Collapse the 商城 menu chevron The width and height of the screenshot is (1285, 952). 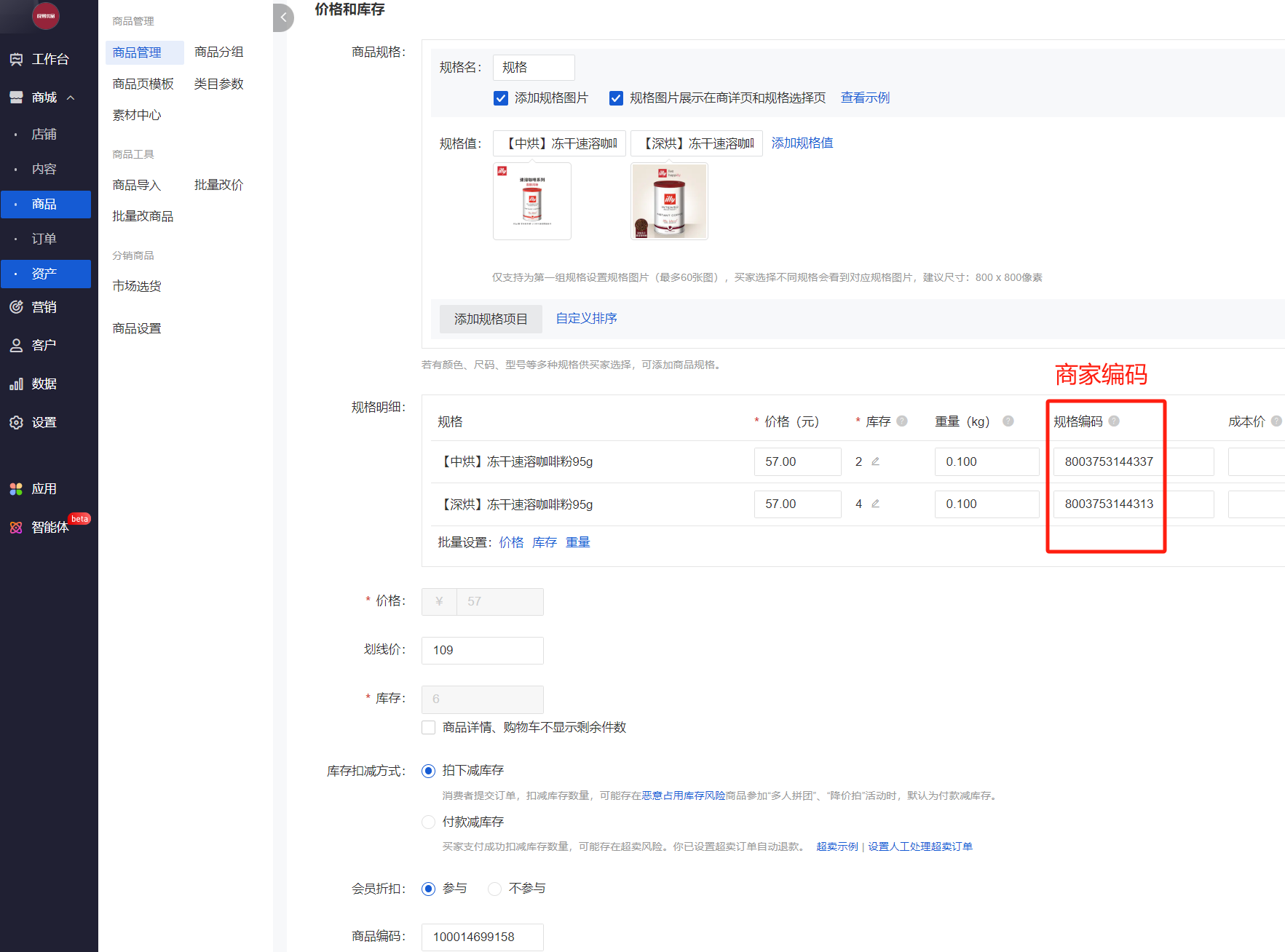pyautogui.click(x=71, y=98)
